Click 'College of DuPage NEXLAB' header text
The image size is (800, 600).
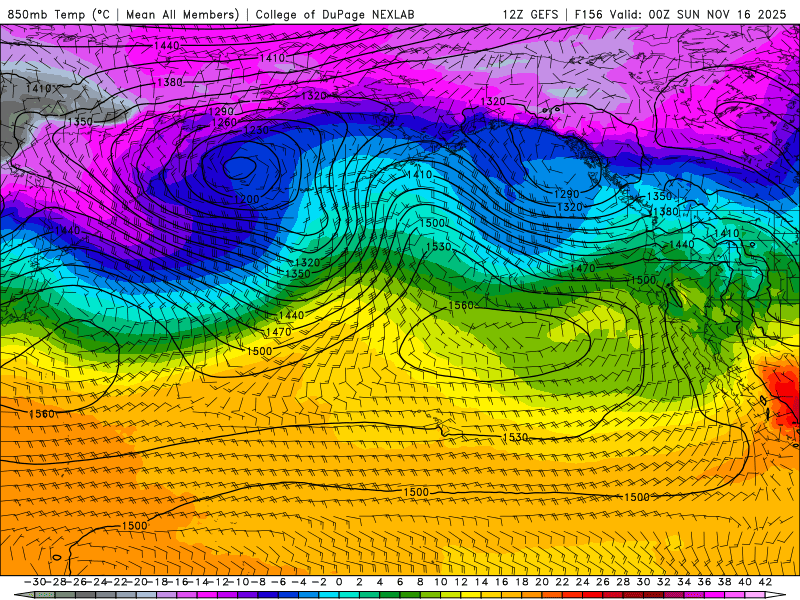pos(335,14)
